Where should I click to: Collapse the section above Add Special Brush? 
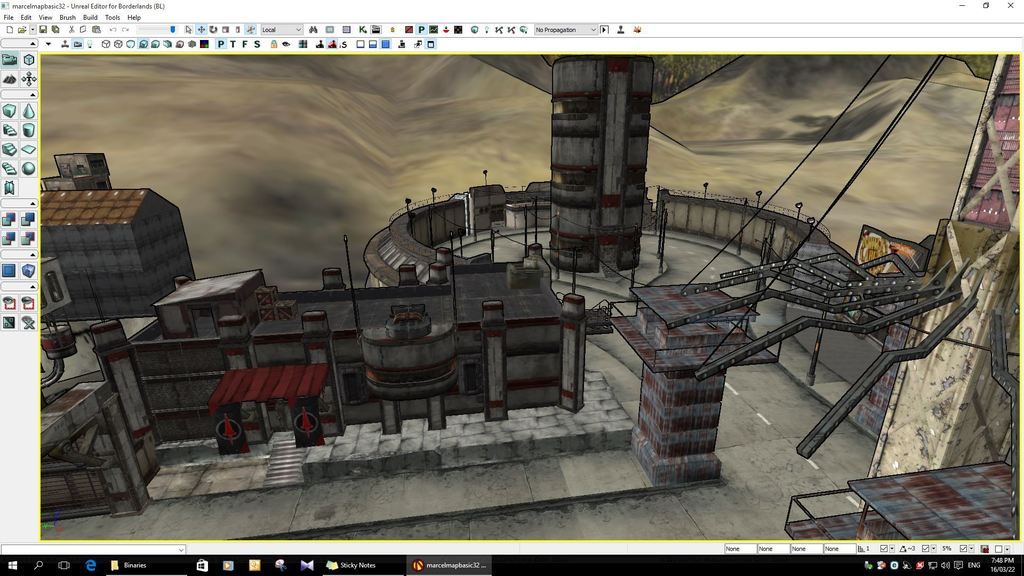[19, 255]
